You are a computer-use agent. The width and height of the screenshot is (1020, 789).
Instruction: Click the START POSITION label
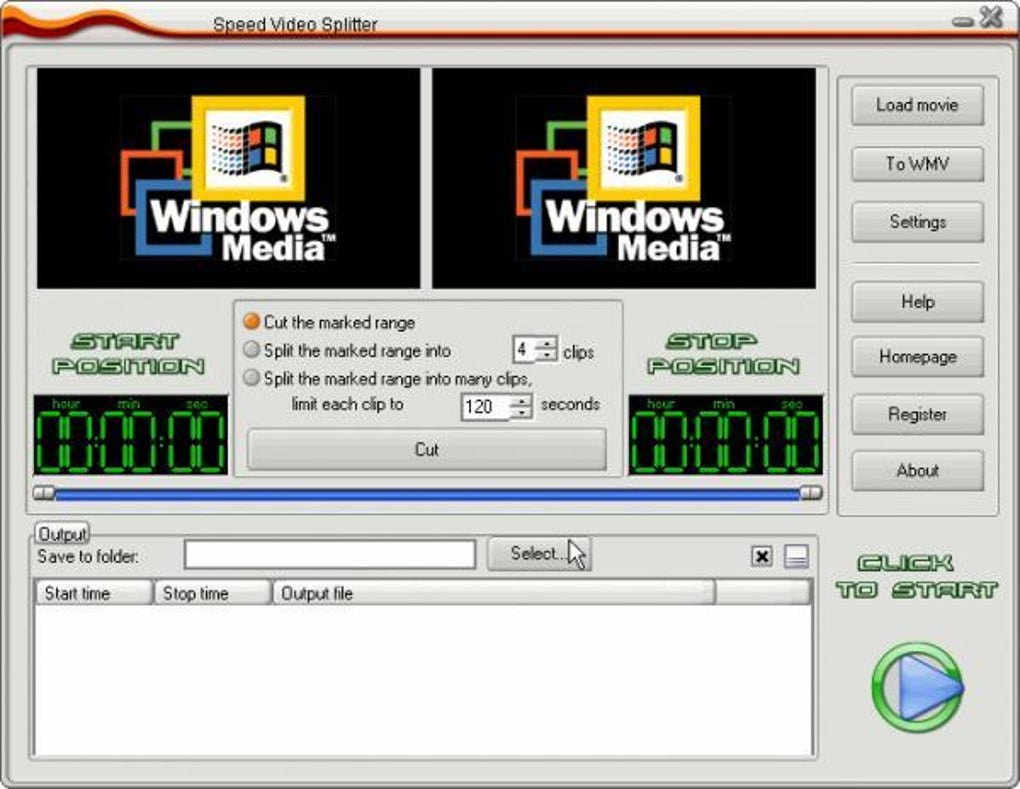pyautogui.click(x=128, y=354)
